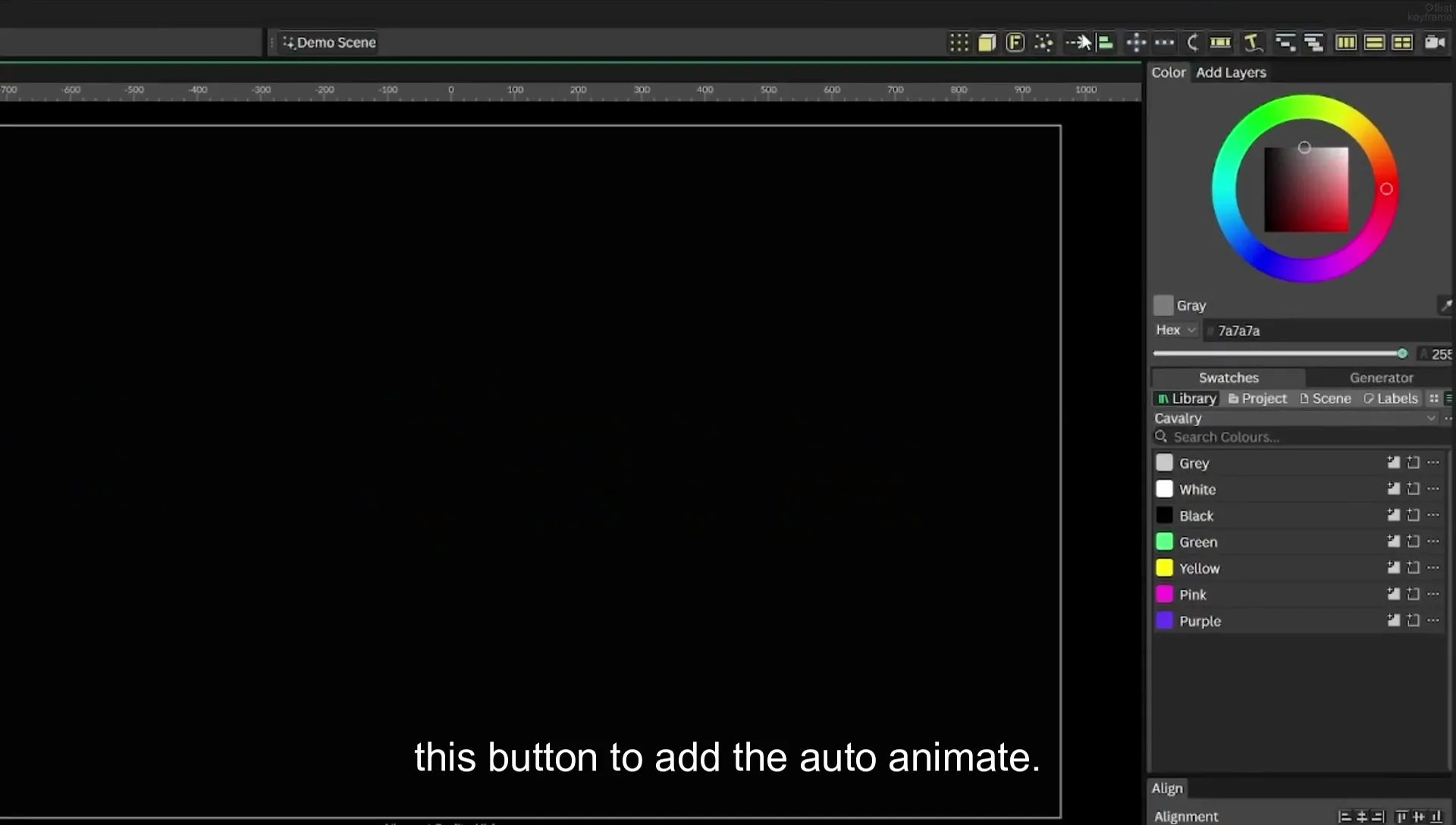Click the yellow filmstrip bar toolbar icon

click(1221, 42)
